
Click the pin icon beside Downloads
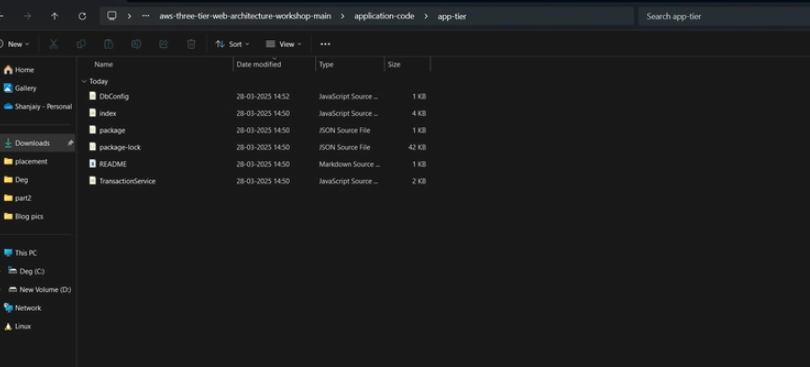tap(70, 143)
